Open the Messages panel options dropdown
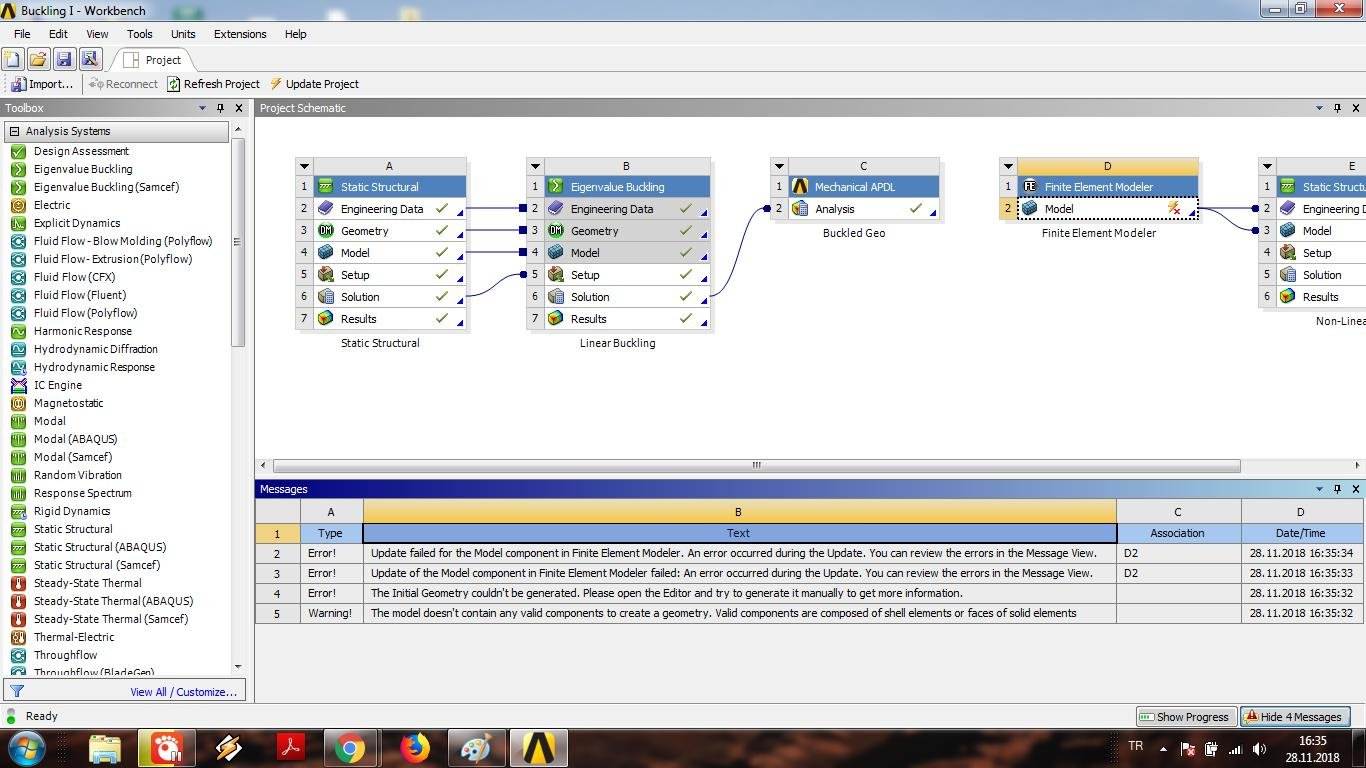Screen dimensions: 1366x768 point(1320,489)
